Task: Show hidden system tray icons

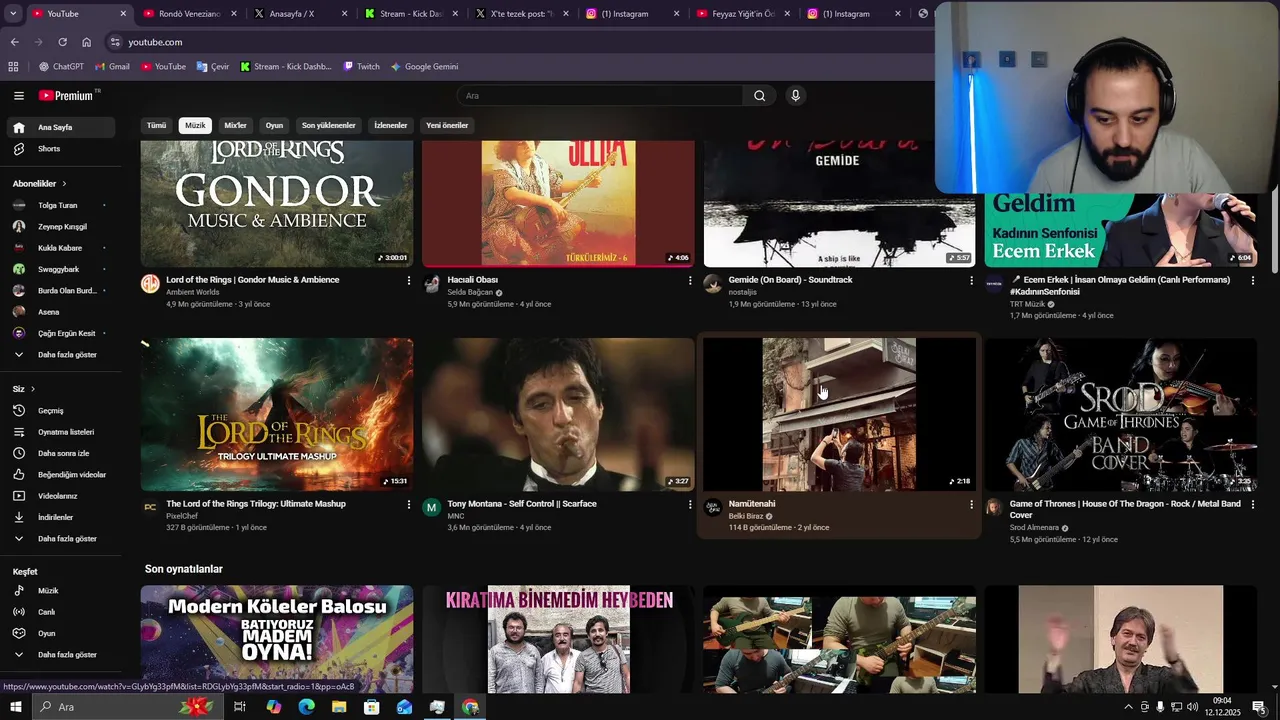Action: (1128, 707)
